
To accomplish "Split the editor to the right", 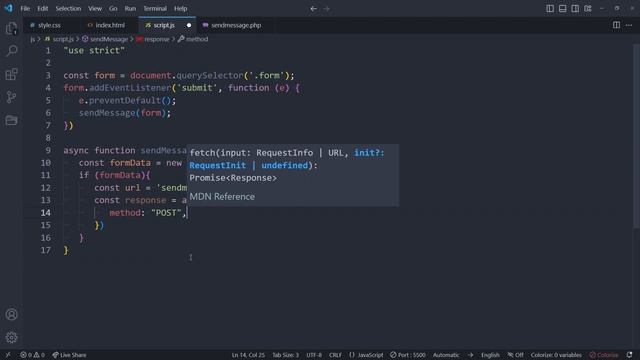I will point(616,25).
